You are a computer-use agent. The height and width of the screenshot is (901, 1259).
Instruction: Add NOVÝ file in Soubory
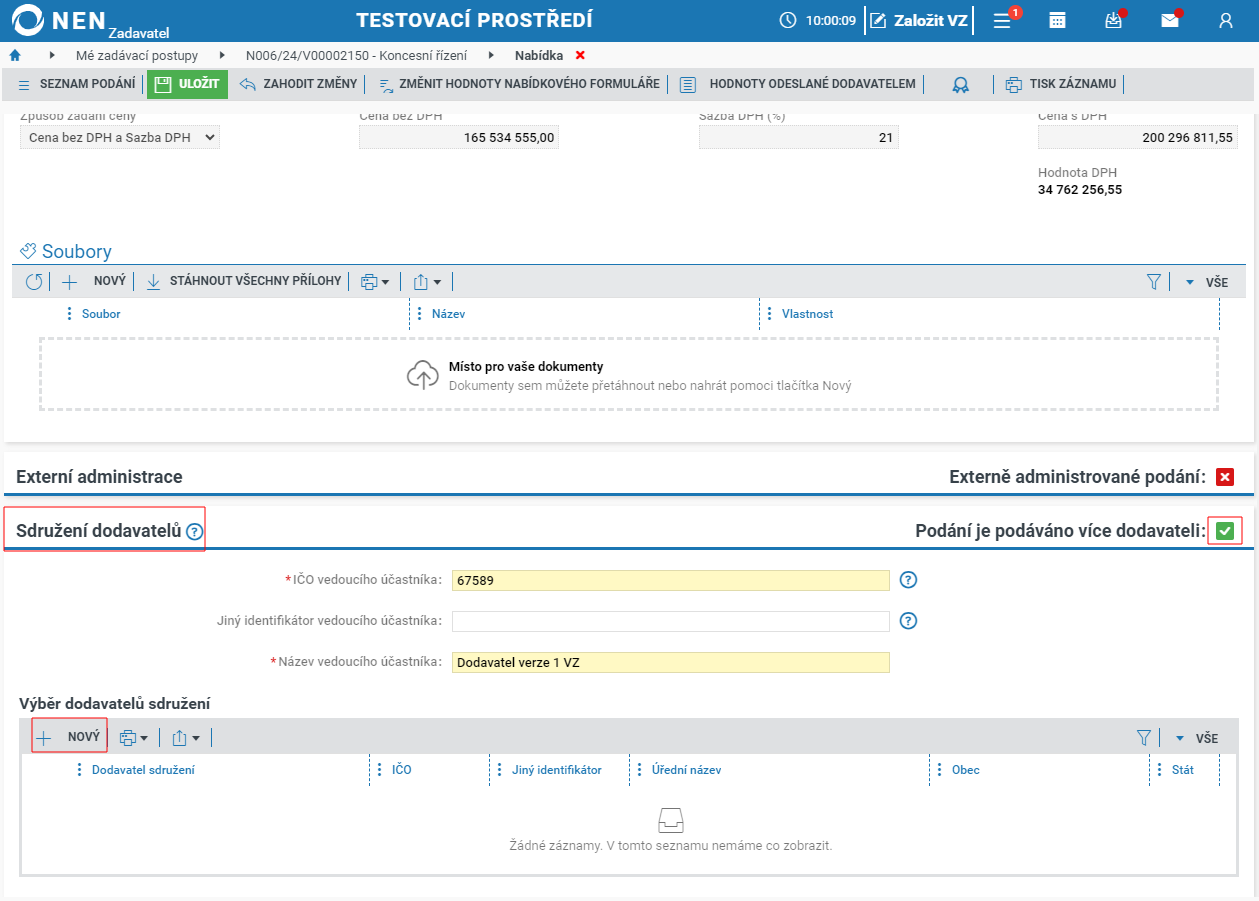tap(94, 282)
